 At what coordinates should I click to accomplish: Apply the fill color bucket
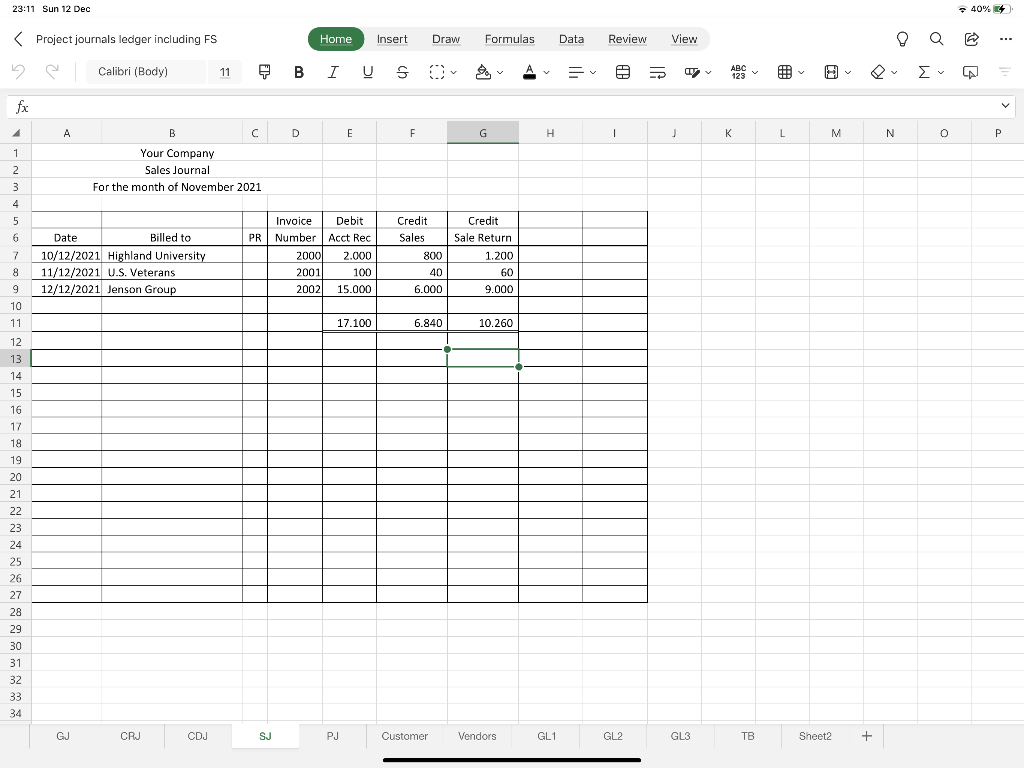click(483, 72)
